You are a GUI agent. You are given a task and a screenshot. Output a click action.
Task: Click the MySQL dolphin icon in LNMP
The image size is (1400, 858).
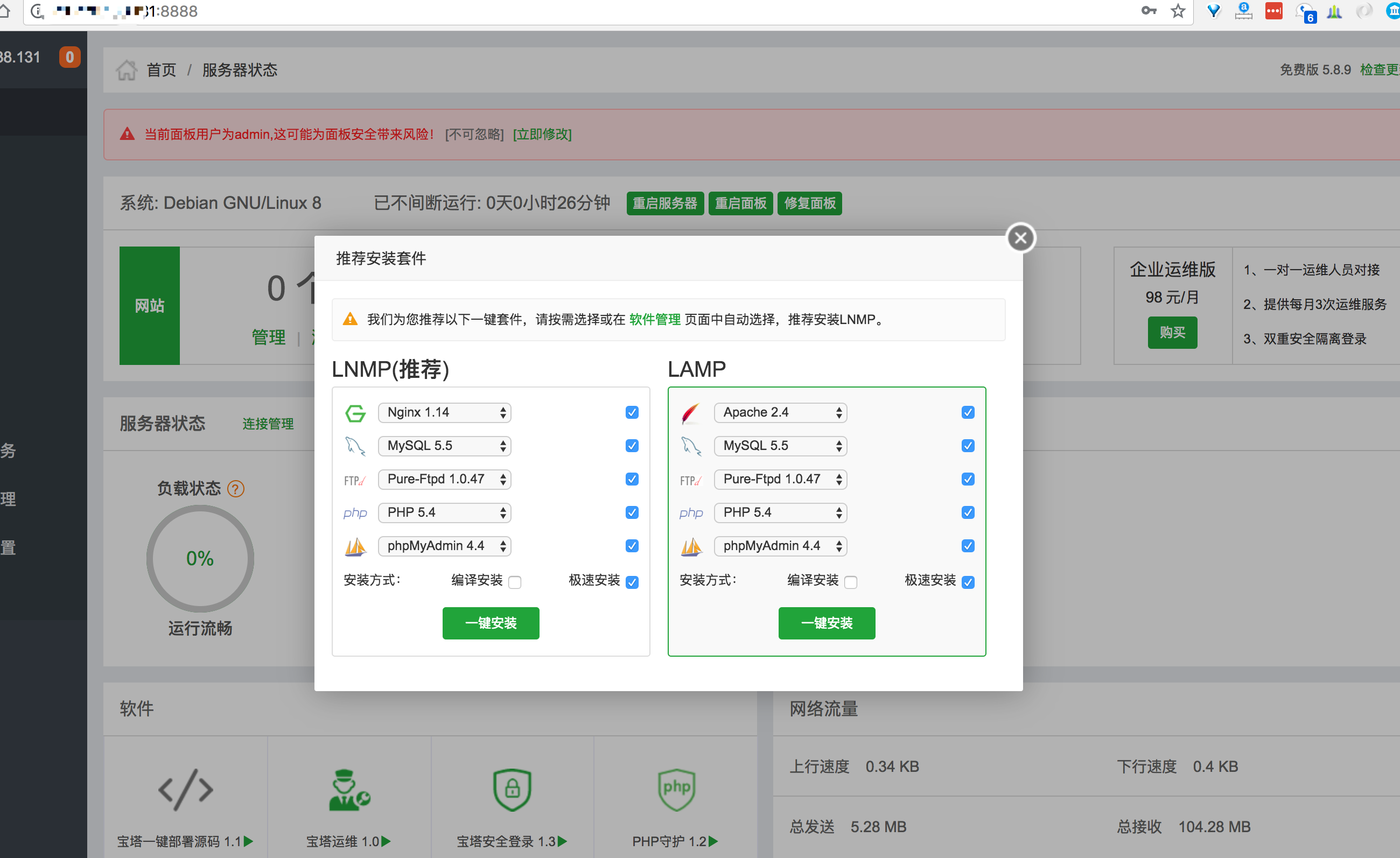coord(356,446)
